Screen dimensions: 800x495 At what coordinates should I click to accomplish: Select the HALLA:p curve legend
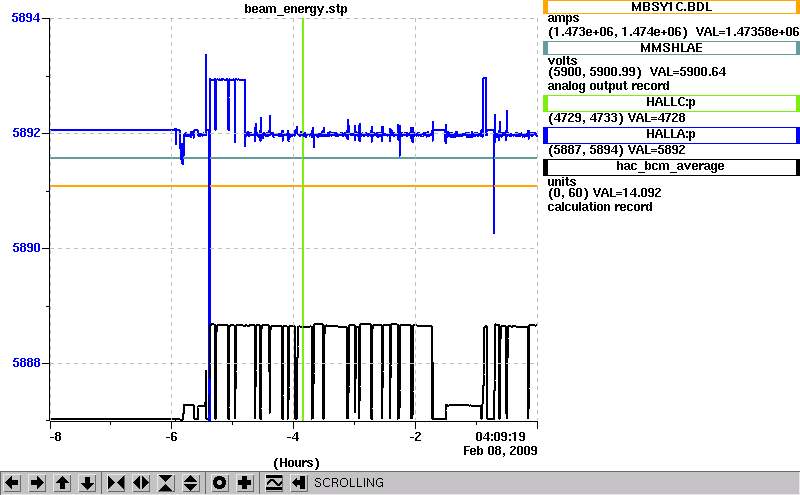pyautogui.click(x=671, y=135)
